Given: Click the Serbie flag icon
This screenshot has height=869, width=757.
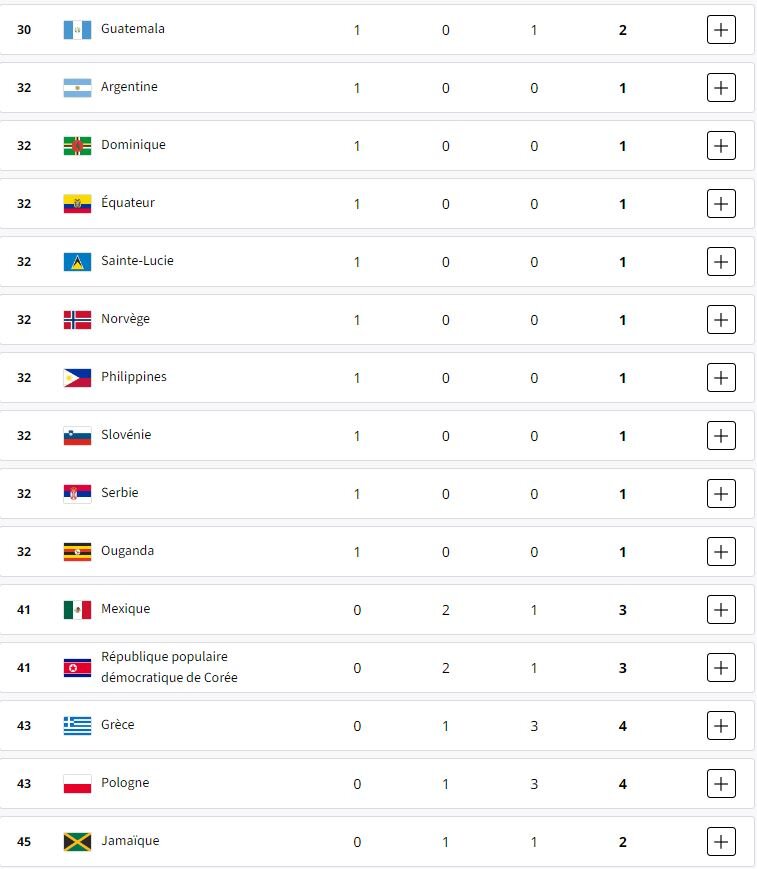Looking at the screenshot, I should pos(77,494).
